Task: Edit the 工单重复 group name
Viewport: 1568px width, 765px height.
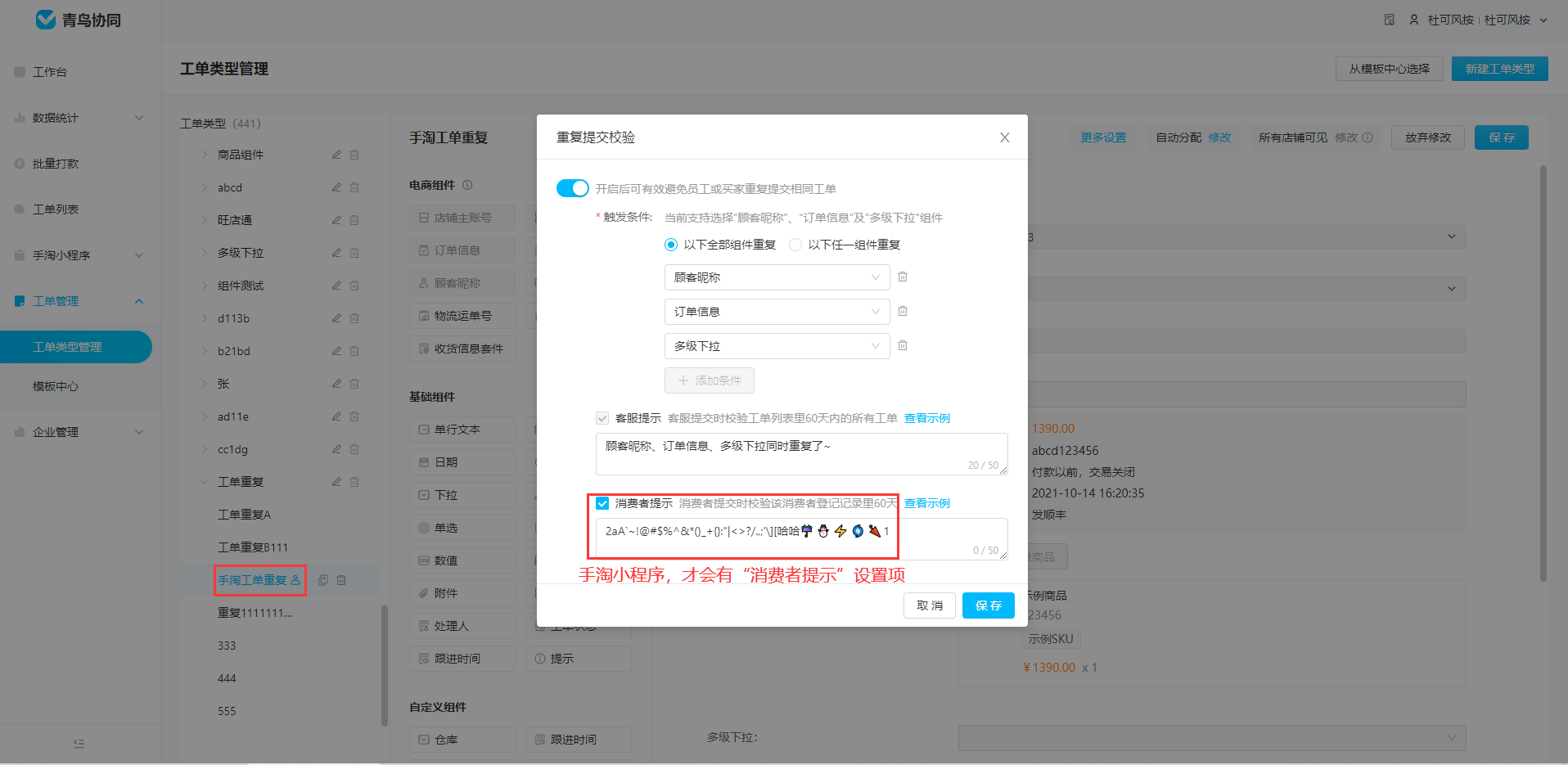Action: 336,482
